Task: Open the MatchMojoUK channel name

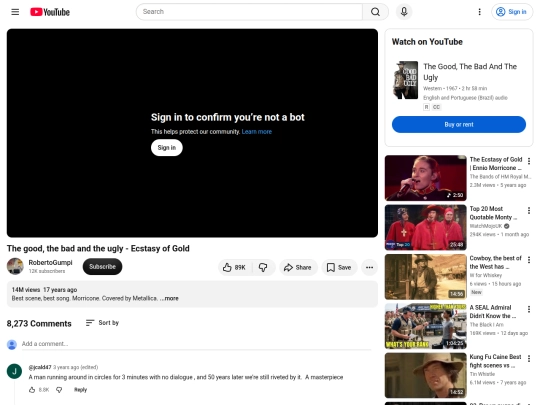Action: coord(486,226)
